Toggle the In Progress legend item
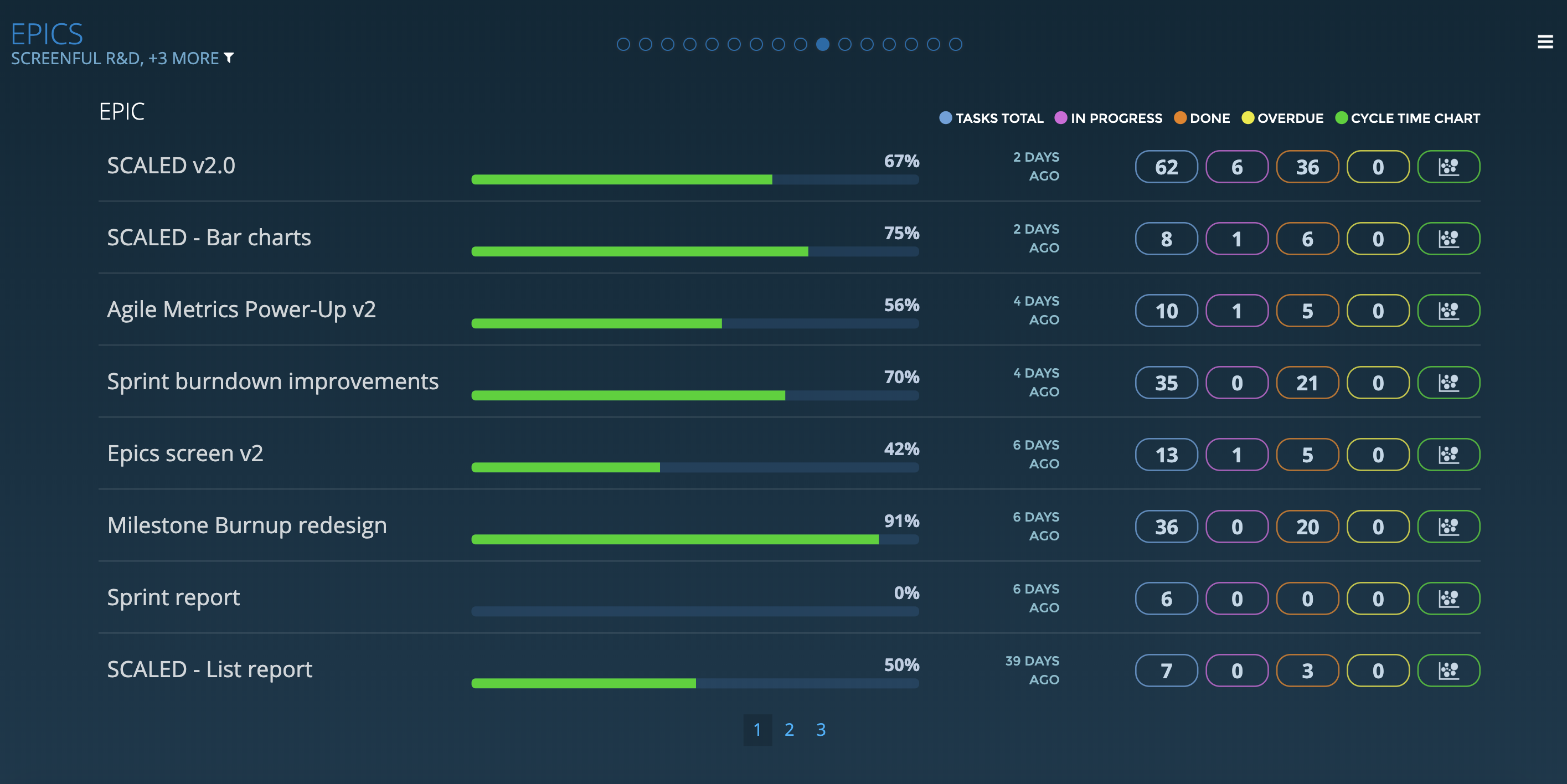The height and width of the screenshot is (784, 1567). click(x=1109, y=118)
